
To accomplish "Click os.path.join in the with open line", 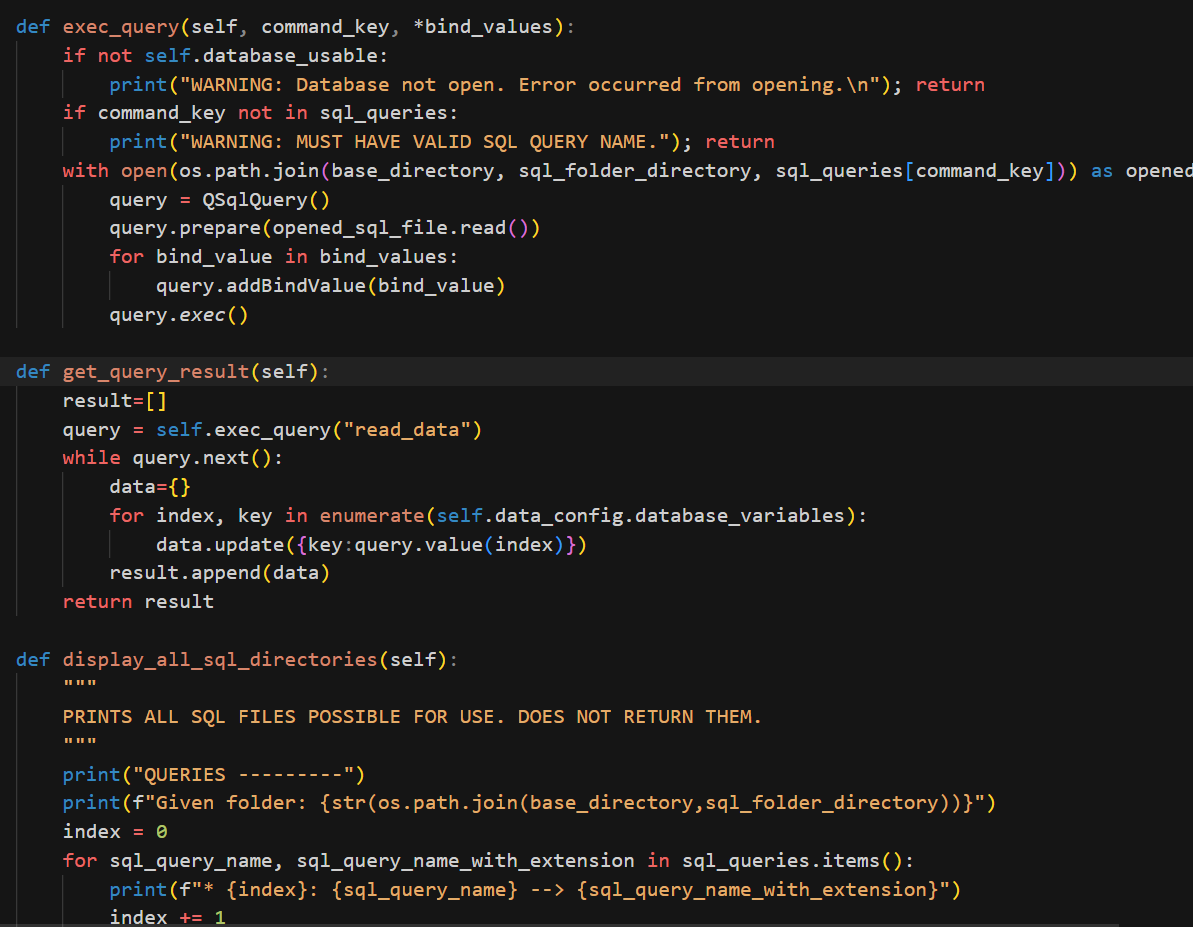I will (x=242, y=171).
